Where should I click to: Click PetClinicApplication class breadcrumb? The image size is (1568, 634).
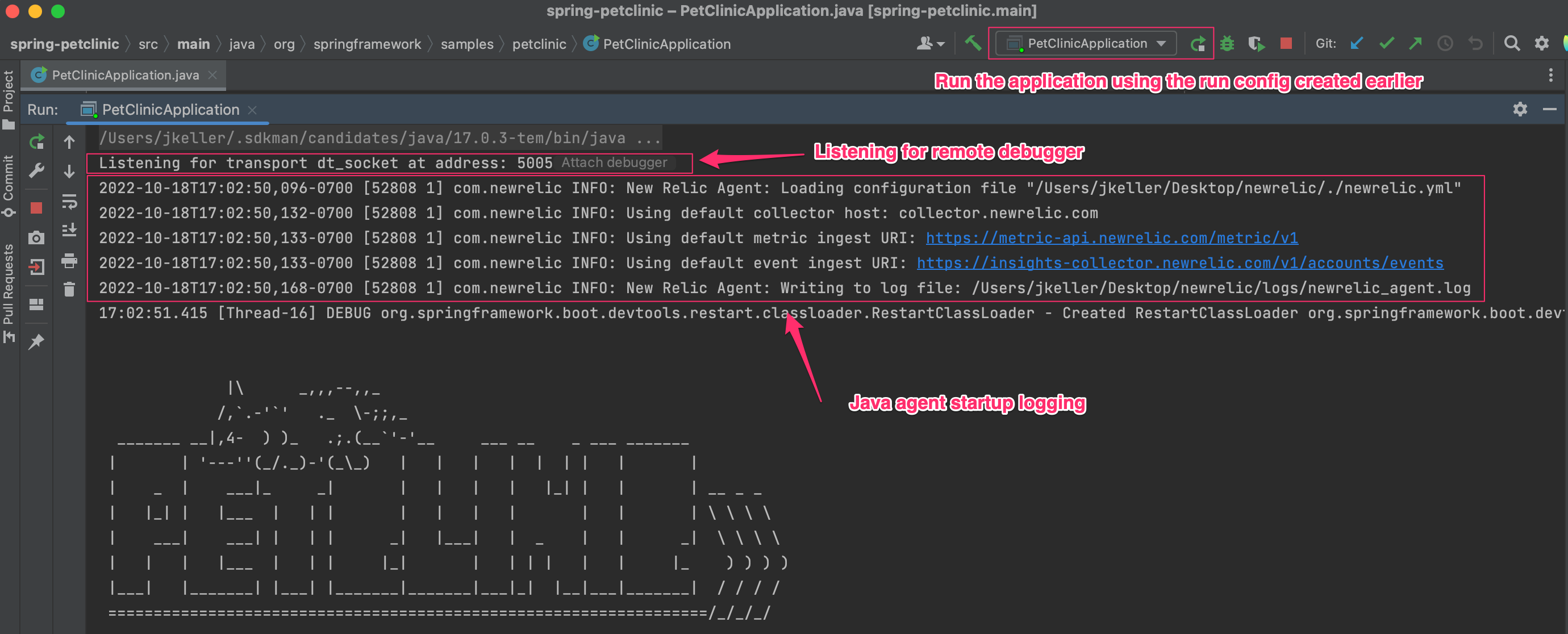657,44
